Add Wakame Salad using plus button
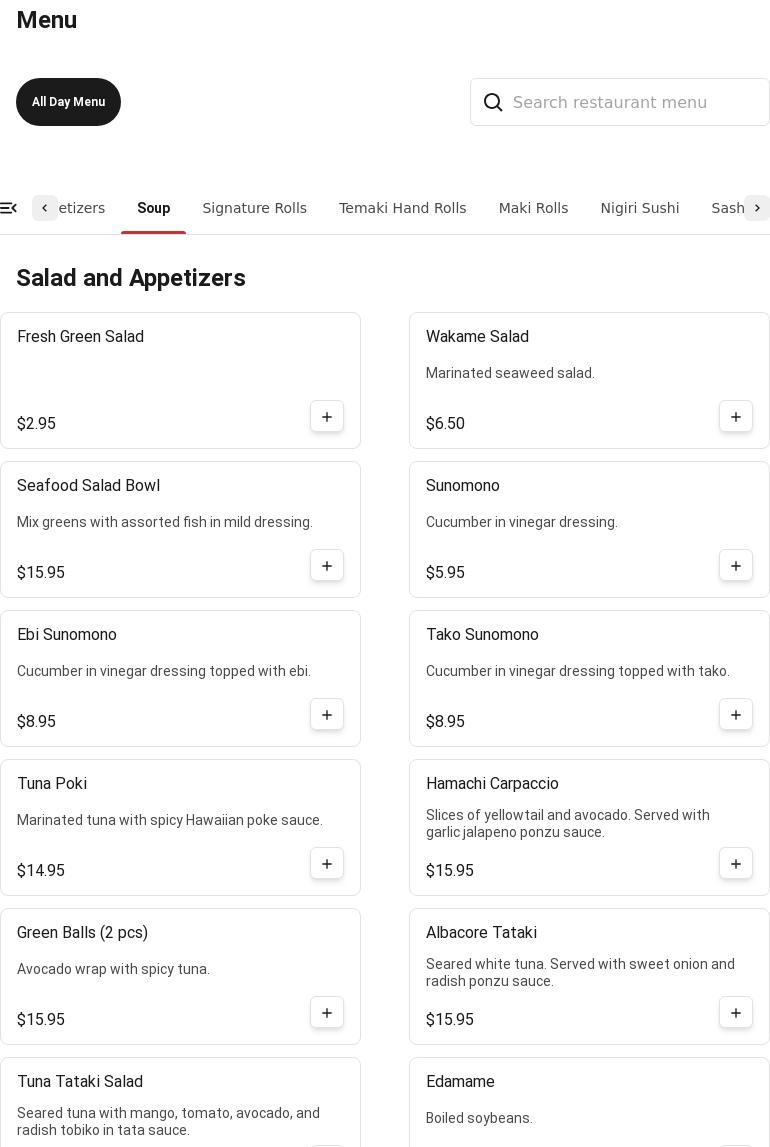Screen dimensions: 770x1147 pos(736,417)
